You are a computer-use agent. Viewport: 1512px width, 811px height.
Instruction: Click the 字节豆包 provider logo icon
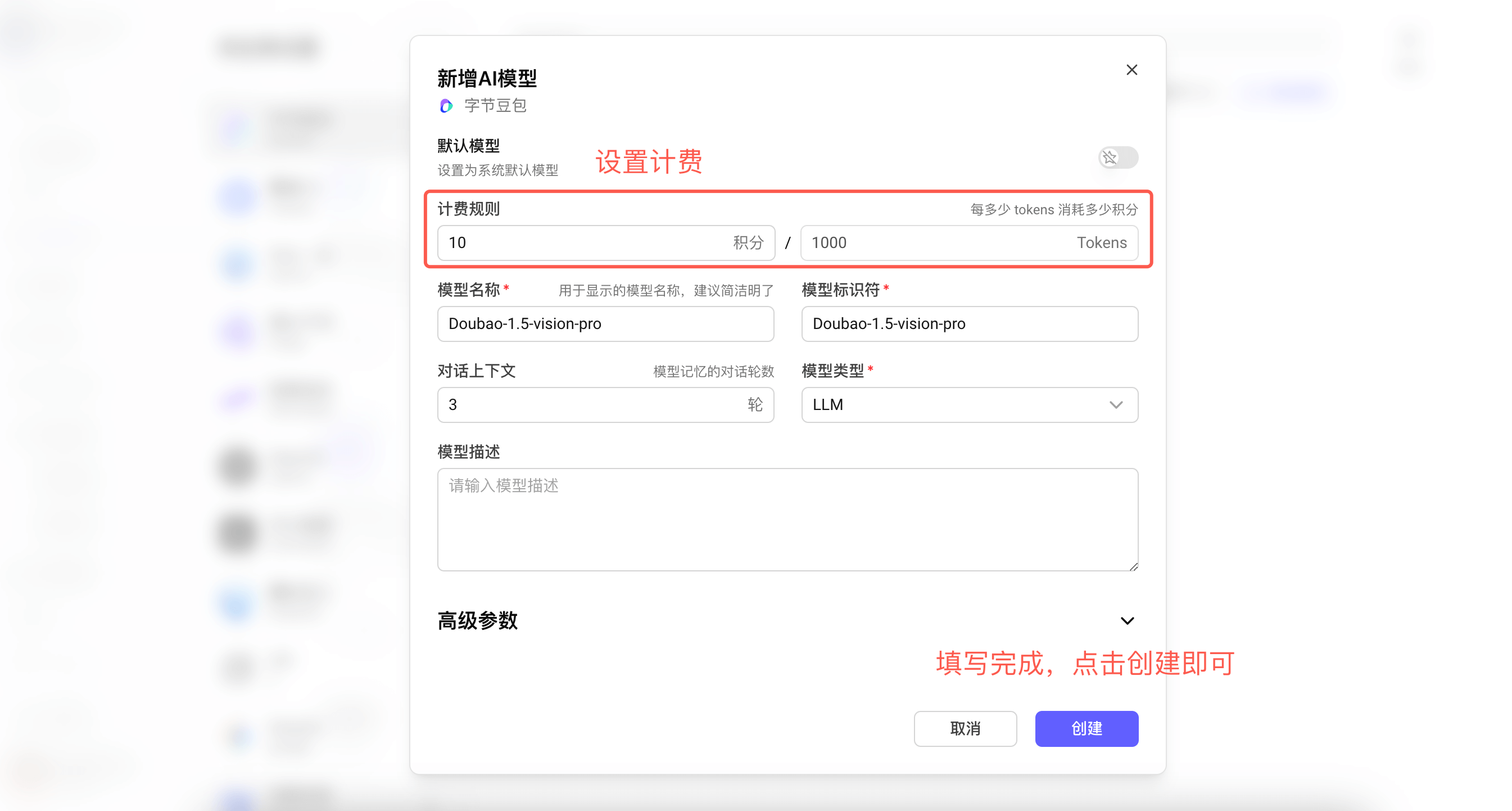[446, 106]
